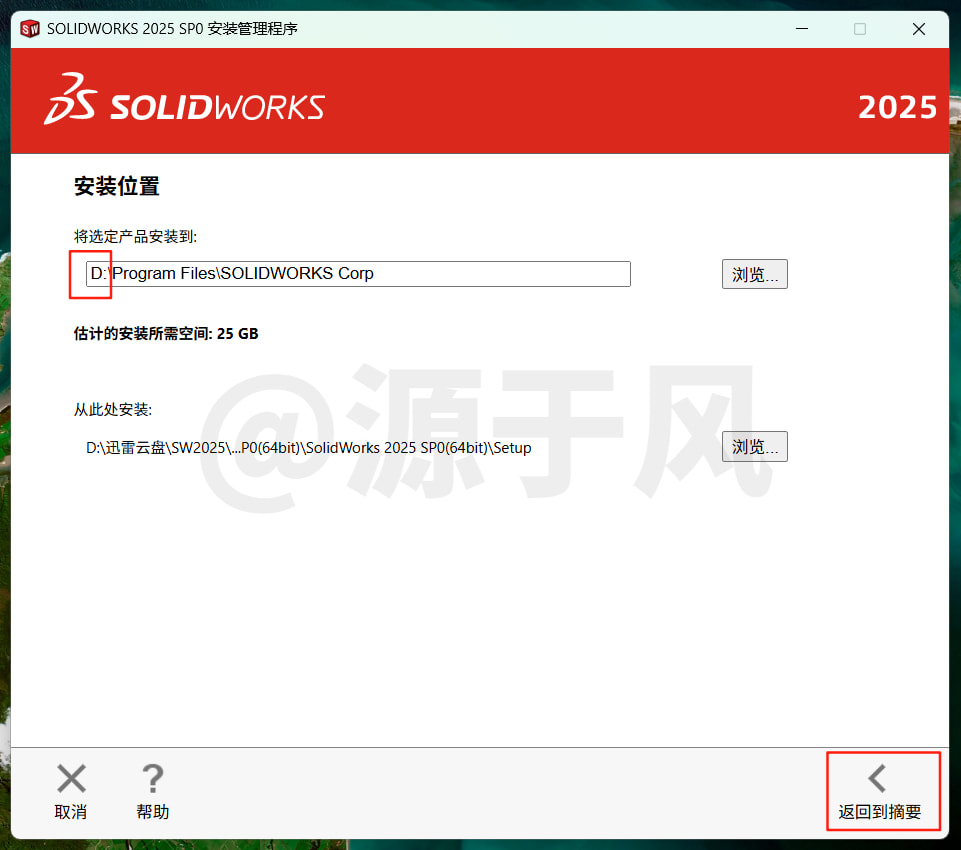Click the 安装位置 heading
Screen dimensions: 961x850
tap(116, 186)
